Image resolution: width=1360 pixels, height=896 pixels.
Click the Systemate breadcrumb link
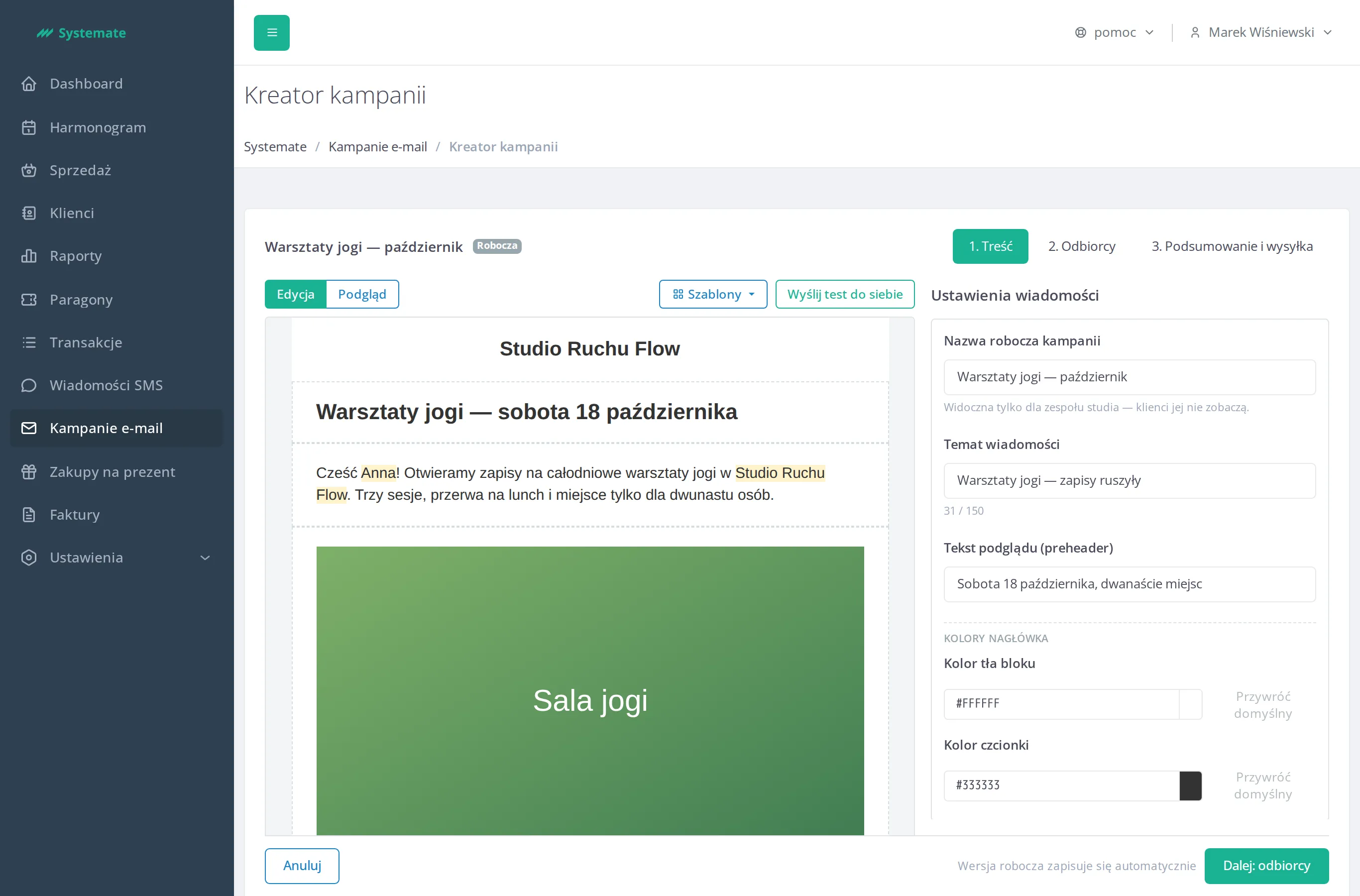pos(275,147)
